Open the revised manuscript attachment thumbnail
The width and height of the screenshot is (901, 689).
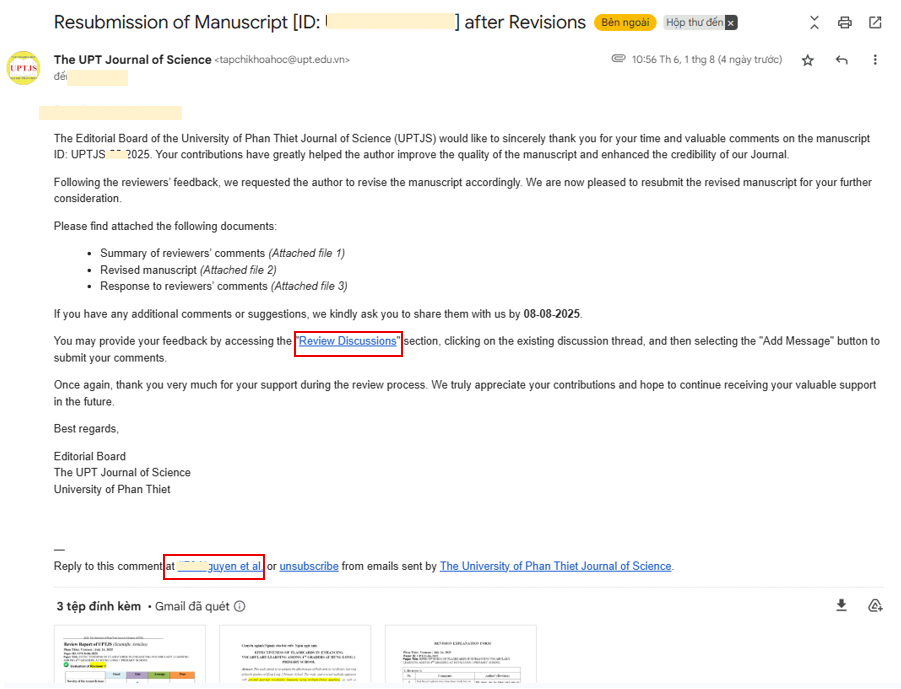click(x=295, y=655)
